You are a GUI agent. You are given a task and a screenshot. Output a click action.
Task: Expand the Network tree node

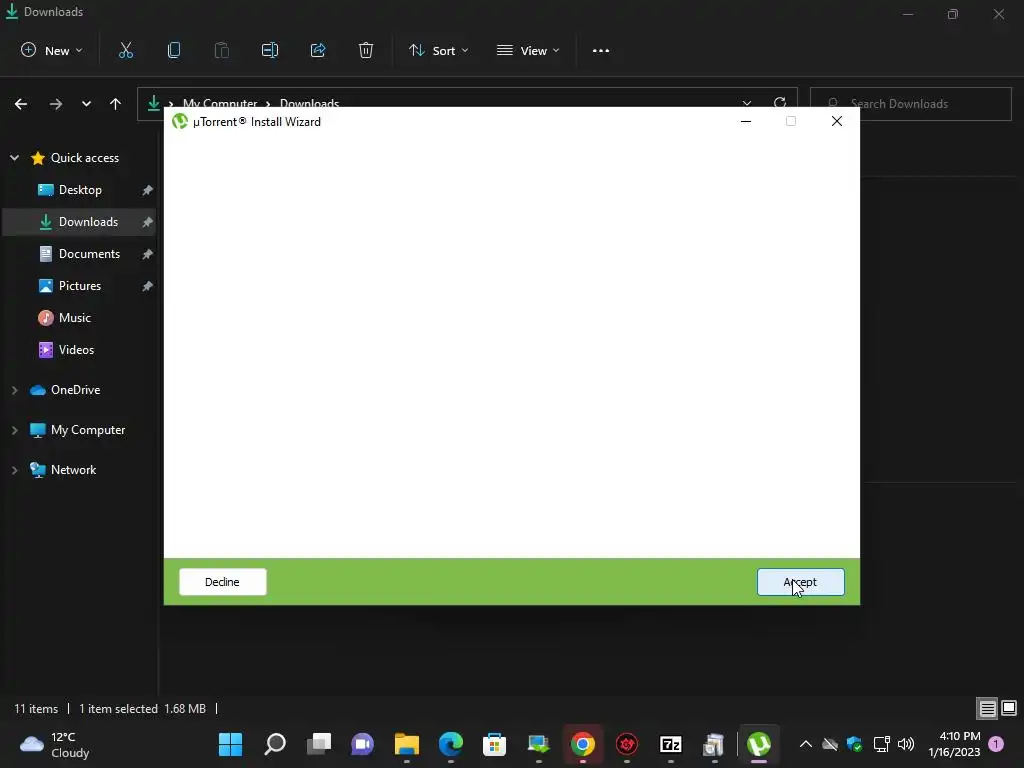14,470
